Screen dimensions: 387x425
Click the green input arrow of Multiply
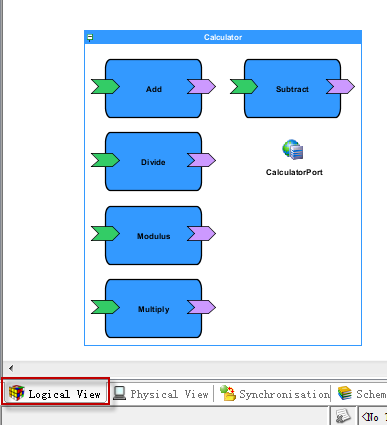coord(105,307)
